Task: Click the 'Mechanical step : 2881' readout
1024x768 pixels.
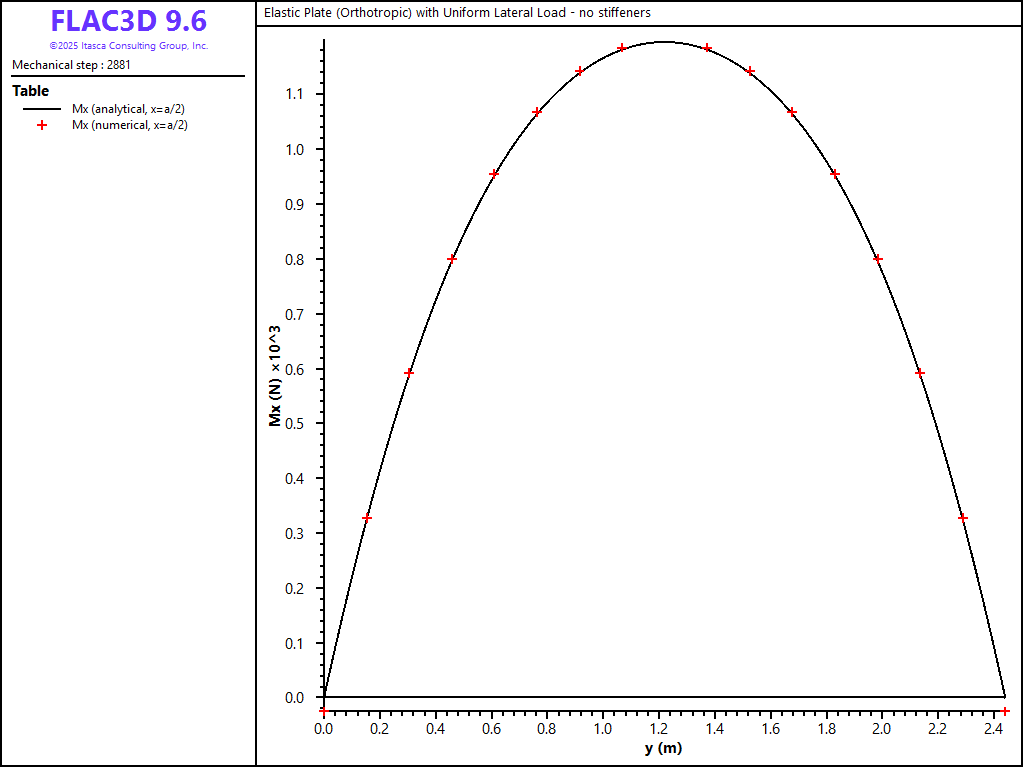Action: pyautogui.click(x=71, y=65)
